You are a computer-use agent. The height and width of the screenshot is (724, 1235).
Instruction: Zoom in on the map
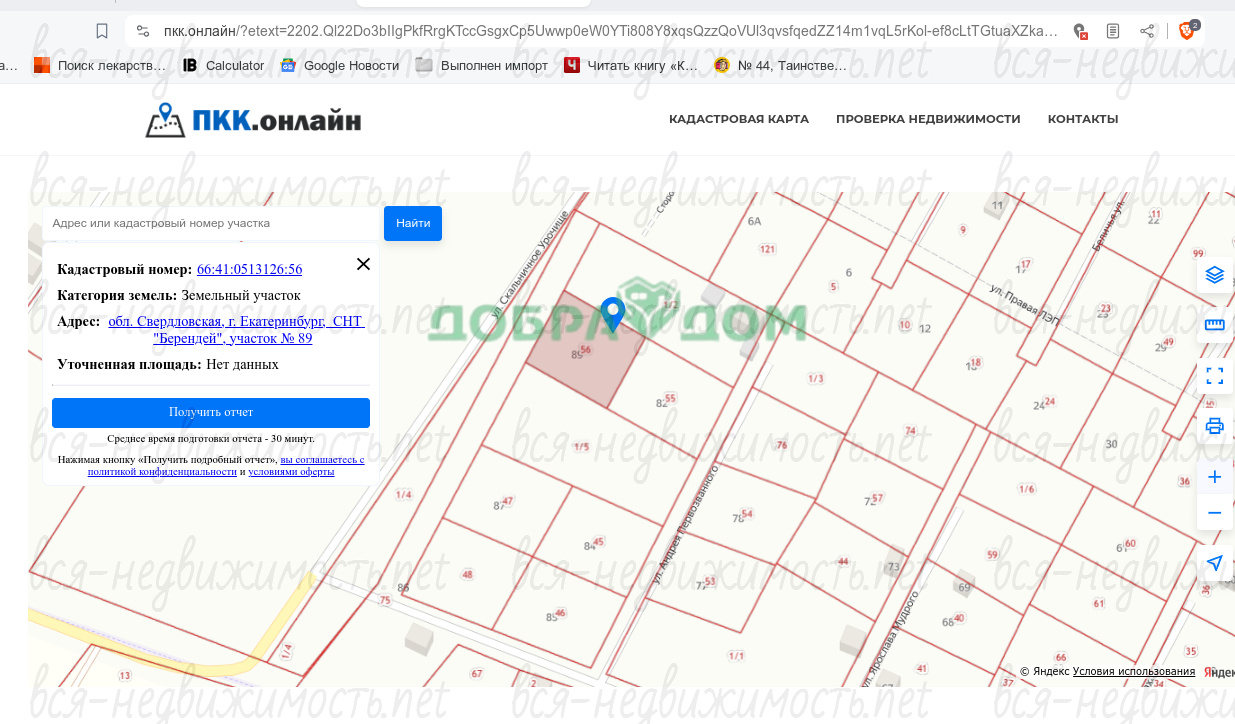(1214, 477)
